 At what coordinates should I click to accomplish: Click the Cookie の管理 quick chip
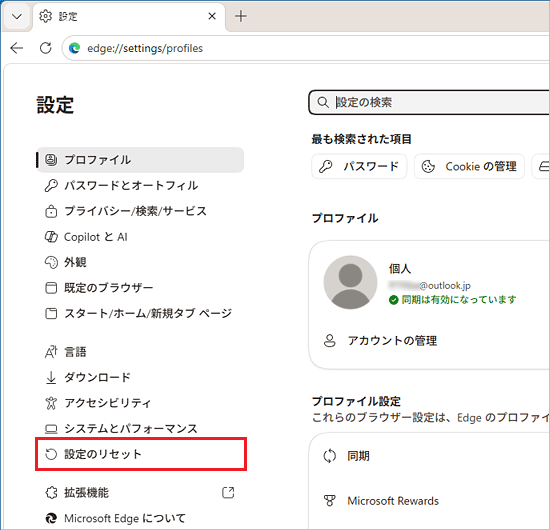click(469, 166)
